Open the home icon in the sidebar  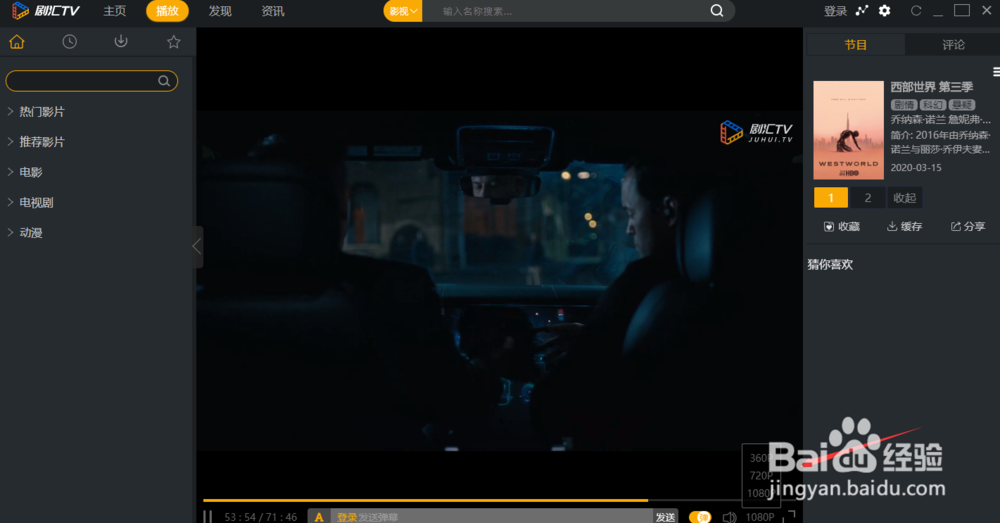coord(17,42)
